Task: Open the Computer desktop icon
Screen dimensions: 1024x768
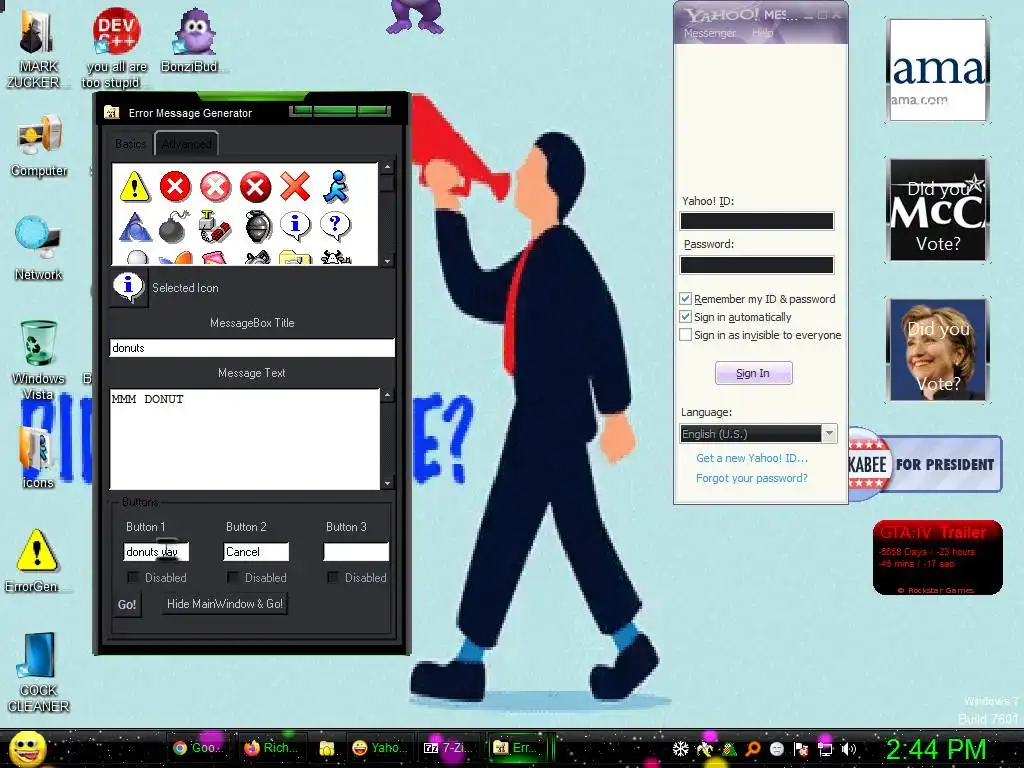Action: click(39, 147)
